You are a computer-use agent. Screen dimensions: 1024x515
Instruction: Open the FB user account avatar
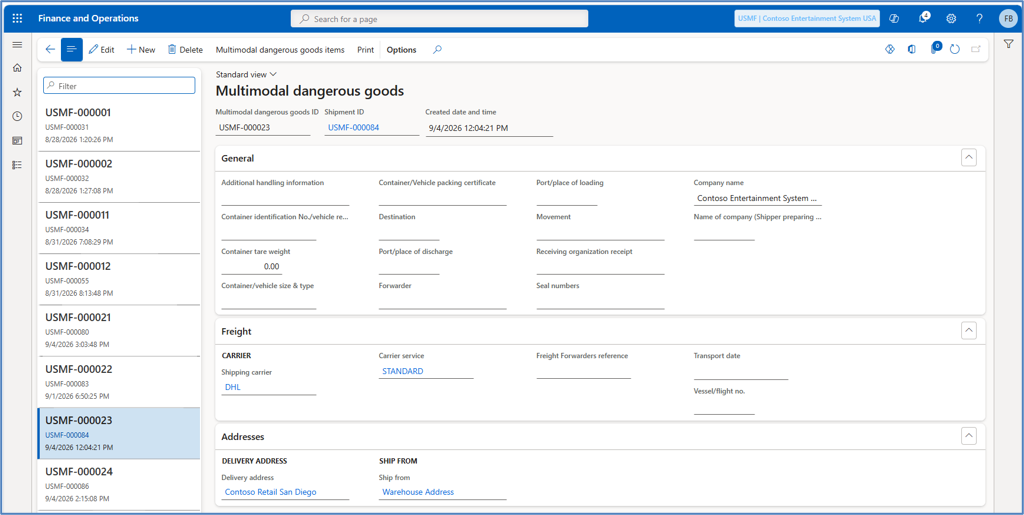click(1007, 18)
